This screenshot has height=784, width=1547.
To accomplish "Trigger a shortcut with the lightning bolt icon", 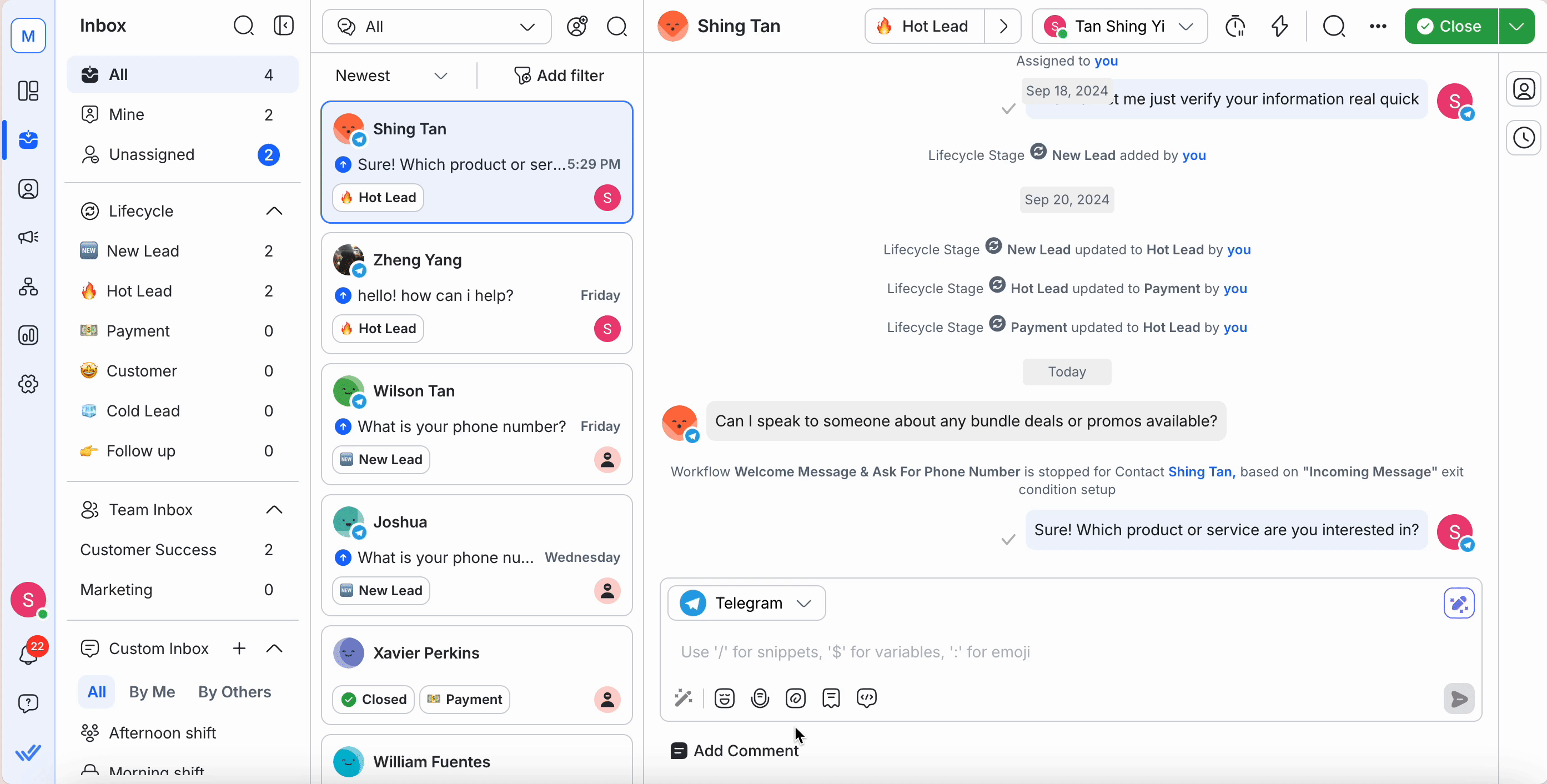I will (1280, 26).
